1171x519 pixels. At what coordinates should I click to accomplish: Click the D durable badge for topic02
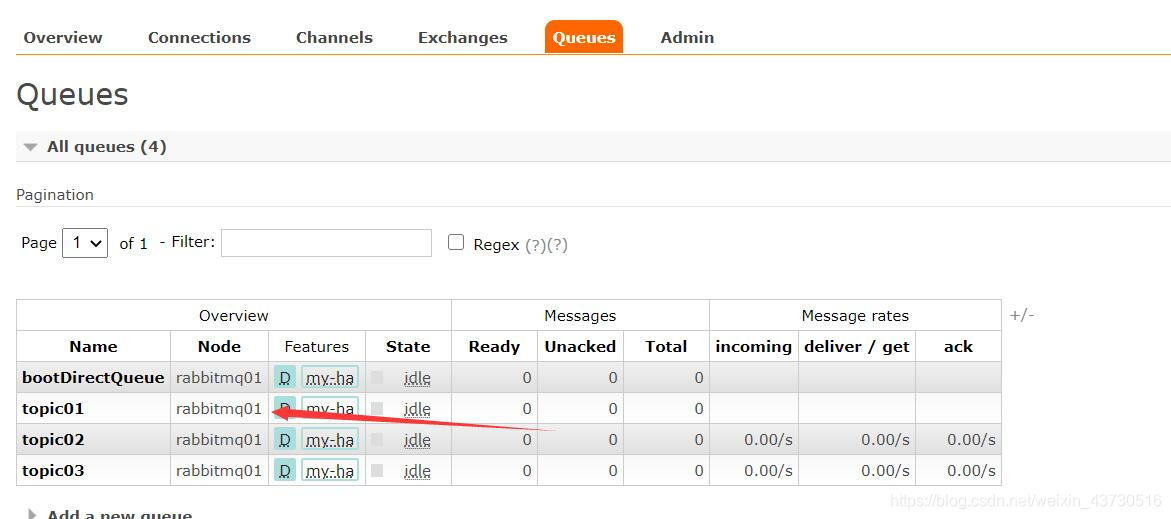(x=285, y=440)
